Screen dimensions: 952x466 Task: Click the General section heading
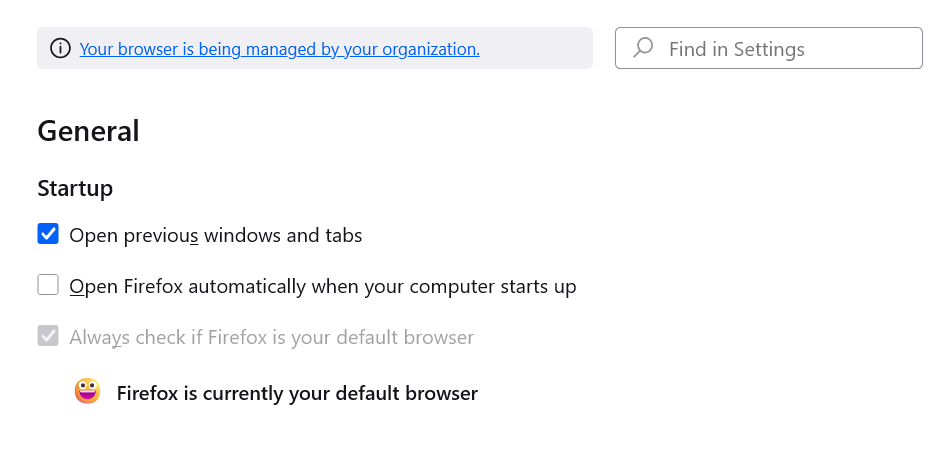[88, 131]
